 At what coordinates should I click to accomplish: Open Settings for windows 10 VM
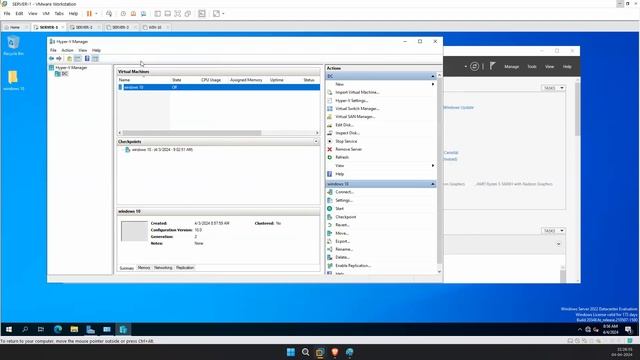coord(344,200)
